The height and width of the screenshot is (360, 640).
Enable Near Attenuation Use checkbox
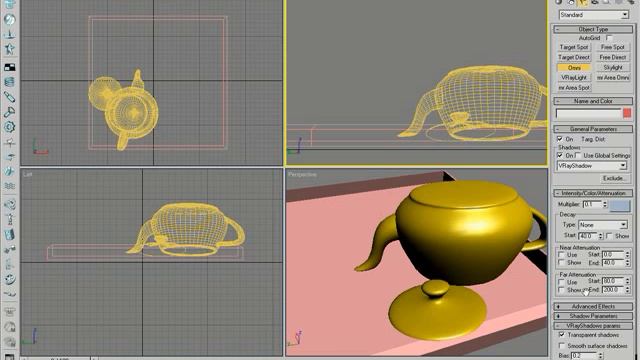pos(561,255)
